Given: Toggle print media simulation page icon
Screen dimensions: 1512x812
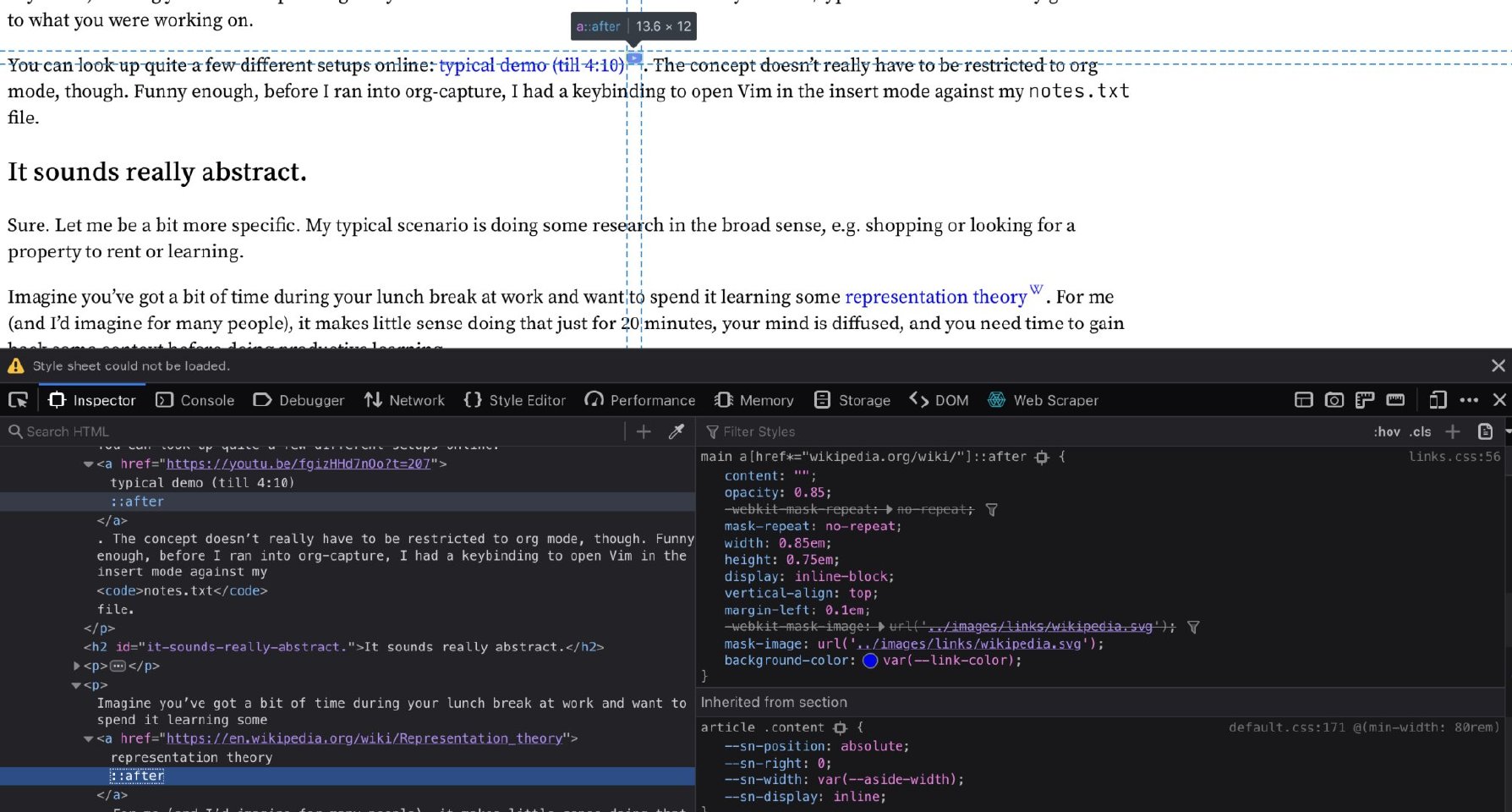Looking at the screenshot, I should [1485, 431].
